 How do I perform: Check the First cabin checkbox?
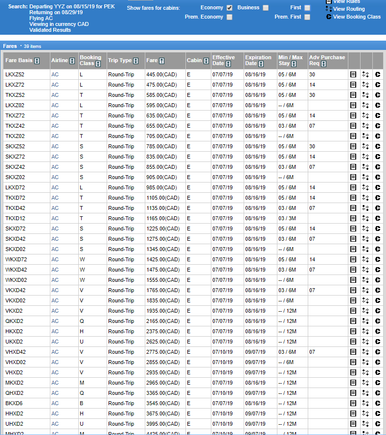point(307,8)
